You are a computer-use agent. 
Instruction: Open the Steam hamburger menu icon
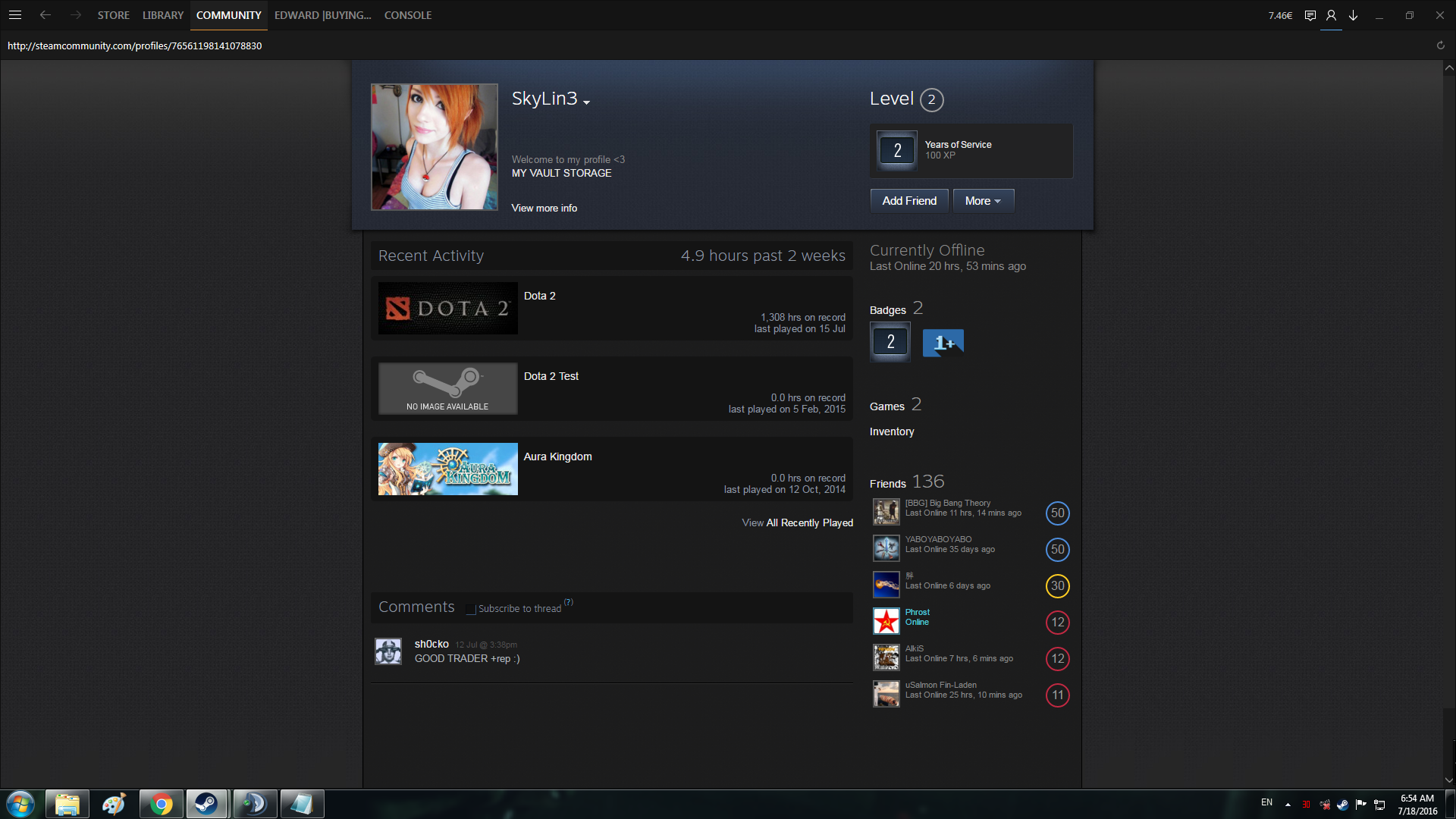pos(14,15)
